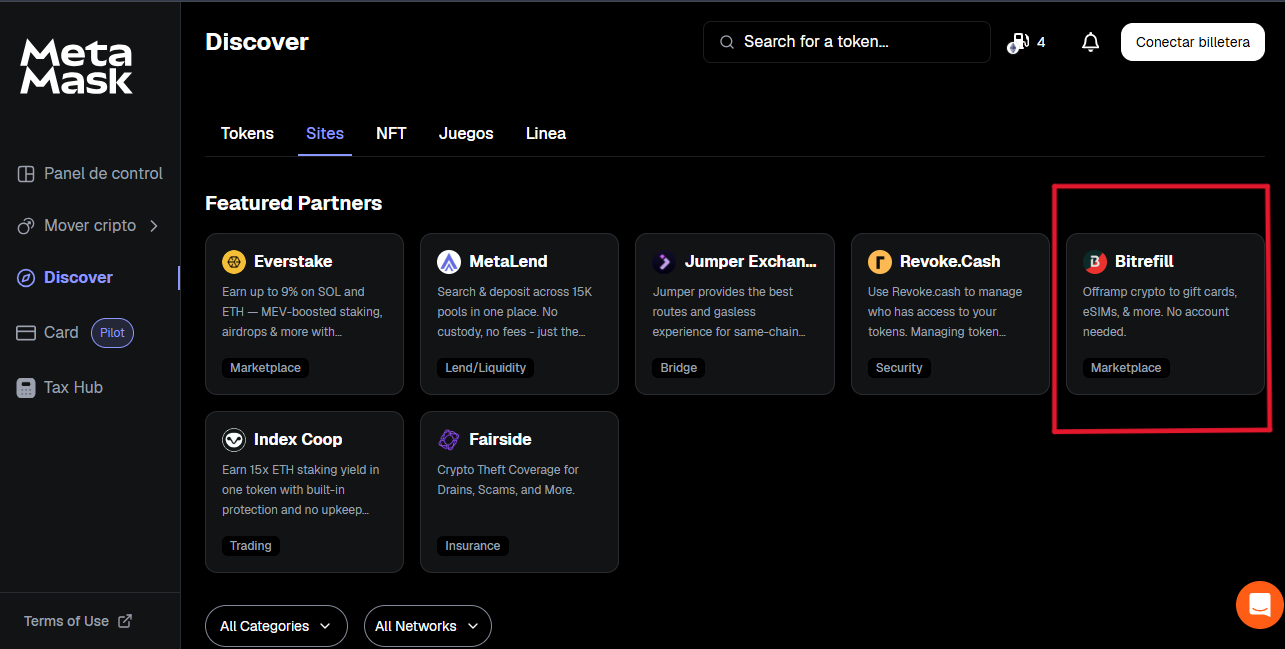This screenshot has height=649, width=1285.
Task: Switch to the NFT tab
Action: pos(391,134)
